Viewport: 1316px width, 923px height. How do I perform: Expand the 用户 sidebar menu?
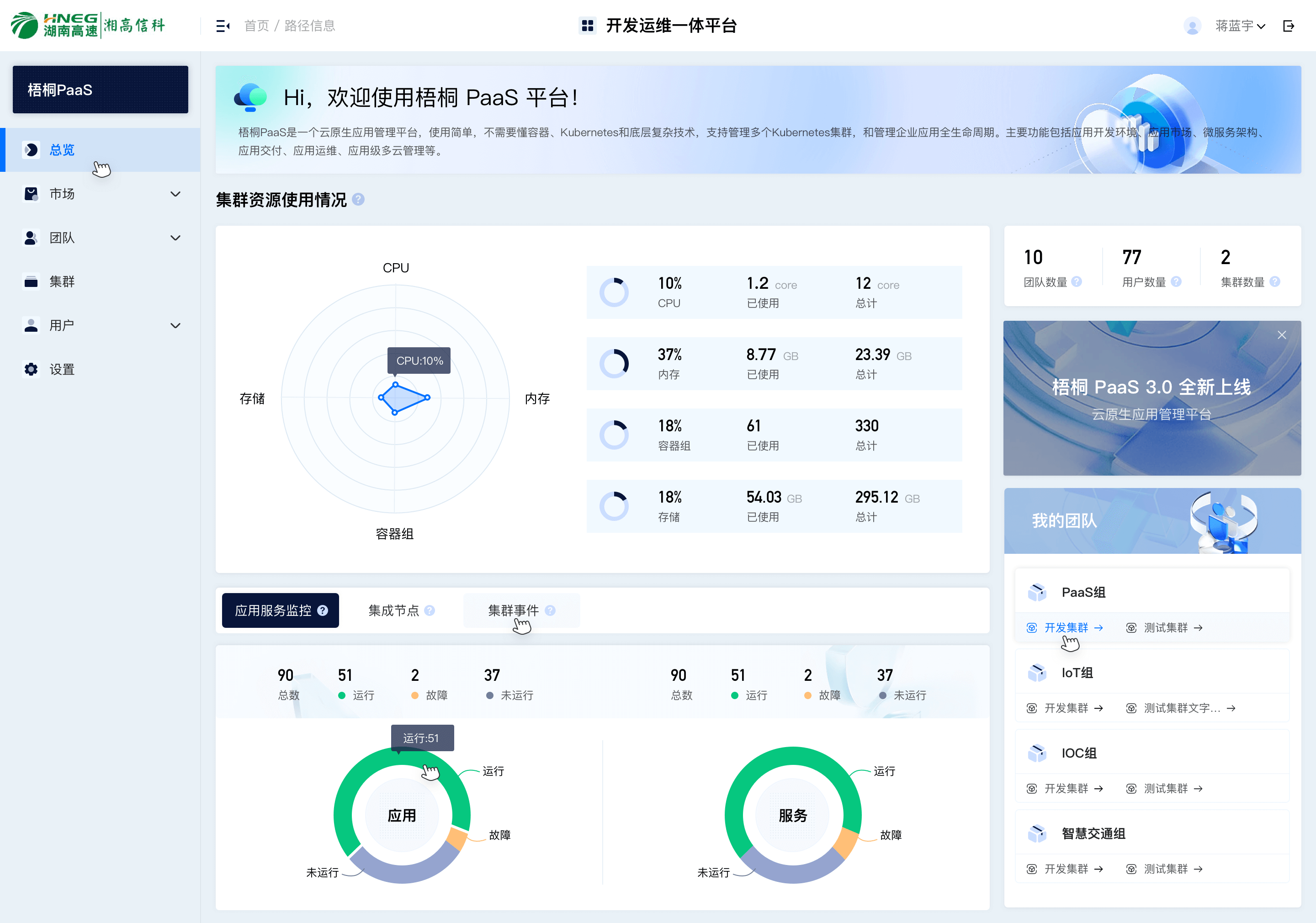click(175, 326)
